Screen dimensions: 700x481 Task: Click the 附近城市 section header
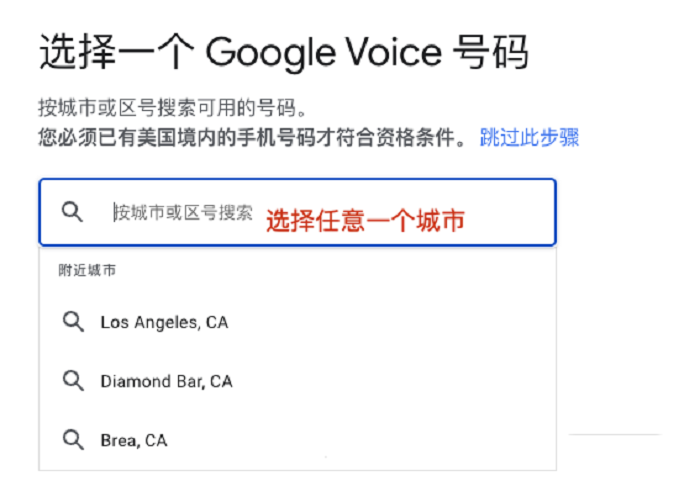[x=87, y=270]
